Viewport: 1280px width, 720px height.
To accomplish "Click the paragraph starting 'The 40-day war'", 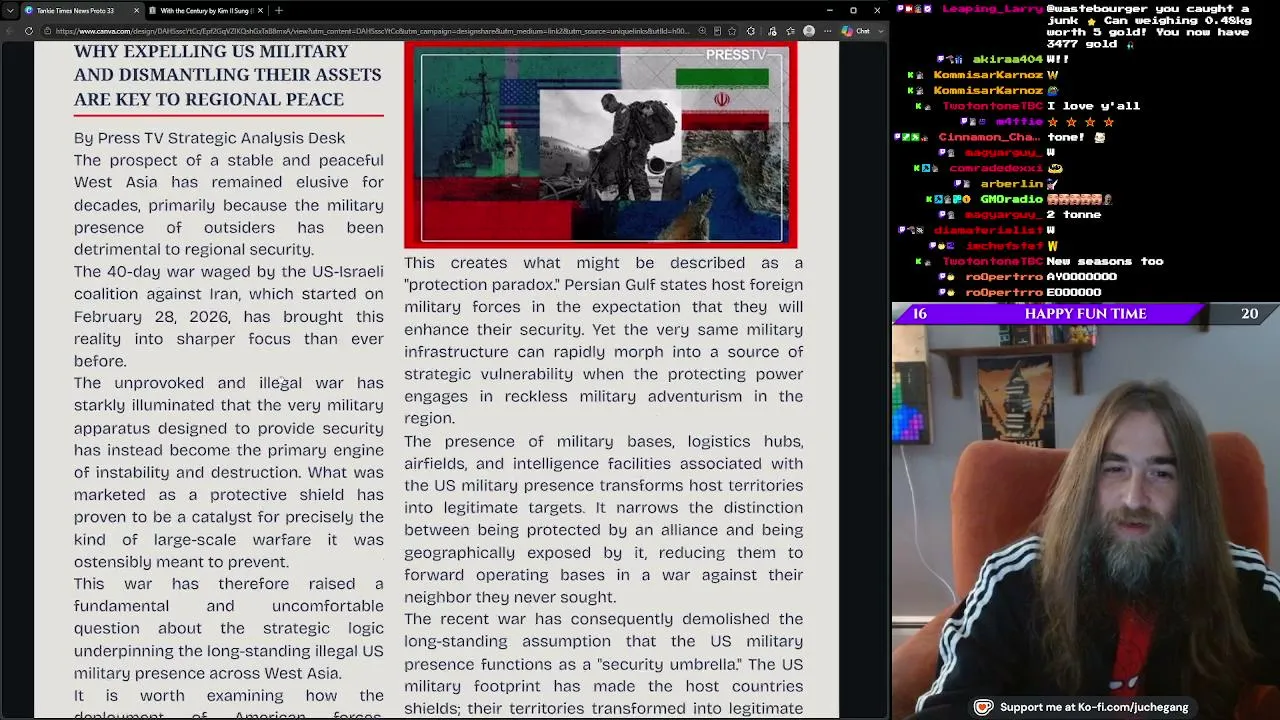I will (x=228, y=316).
